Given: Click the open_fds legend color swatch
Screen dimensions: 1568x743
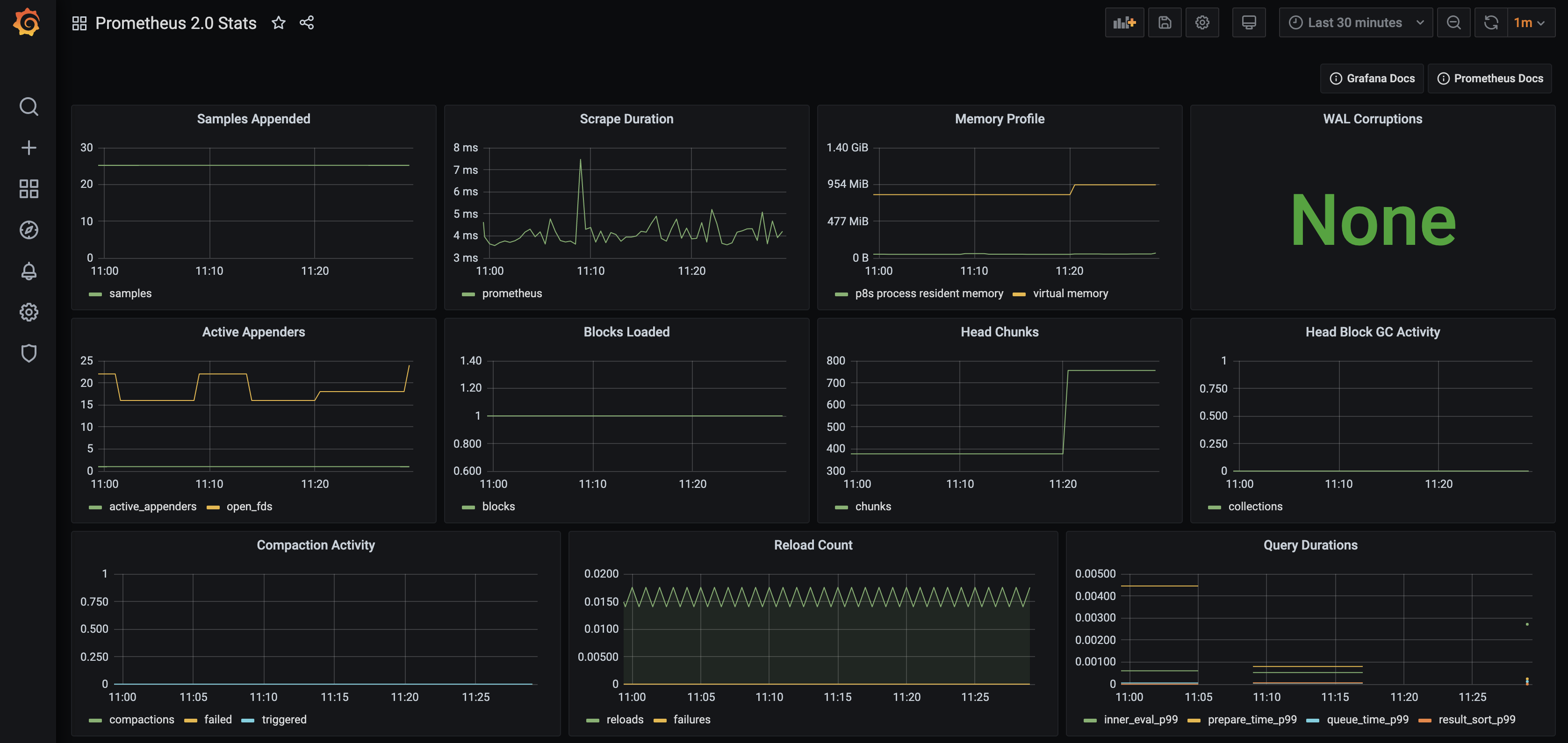Looking at the screenshot, I should pos(213,507).
